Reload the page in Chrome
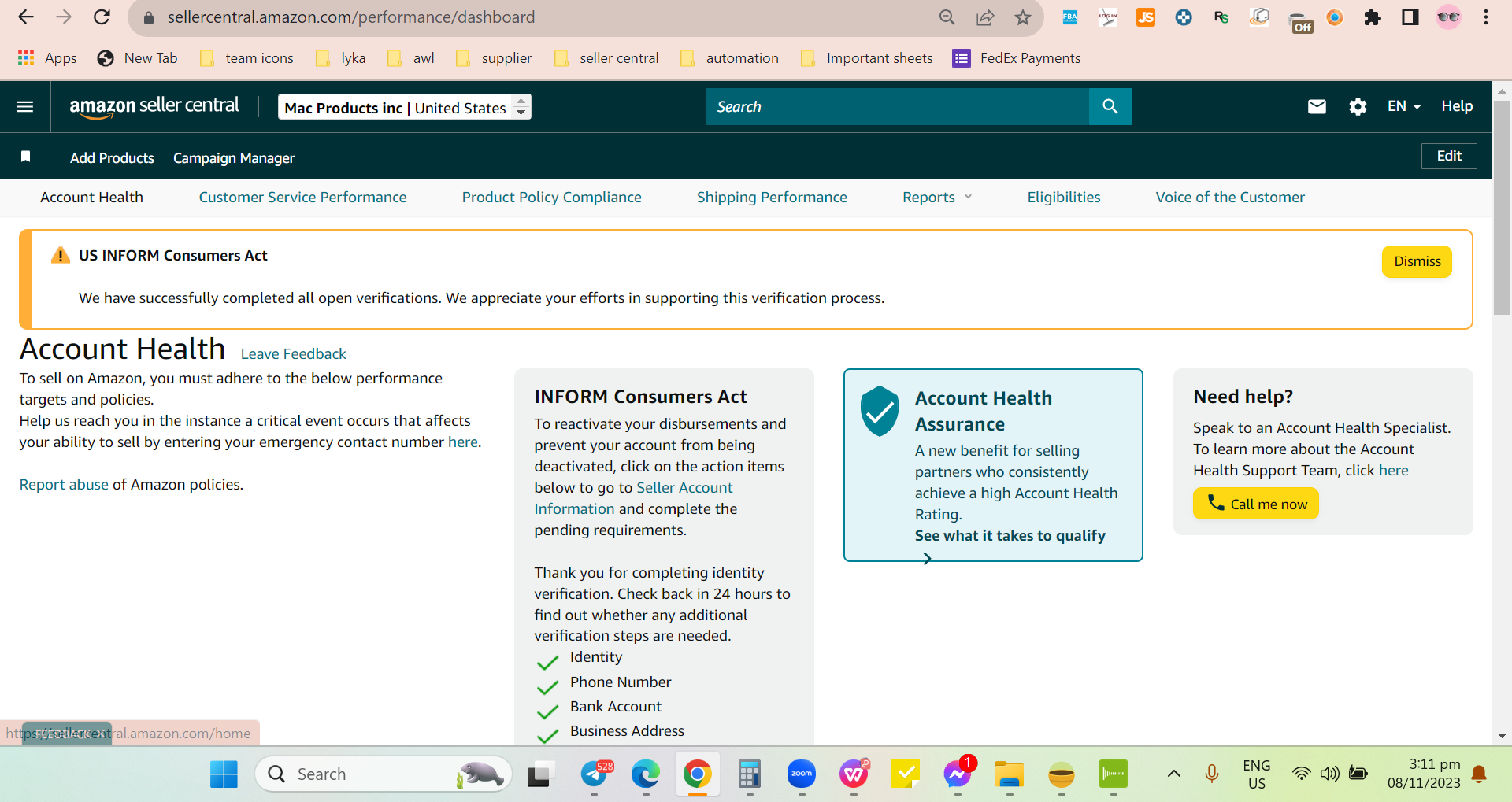1512x802 pixels. coord(102,17)
